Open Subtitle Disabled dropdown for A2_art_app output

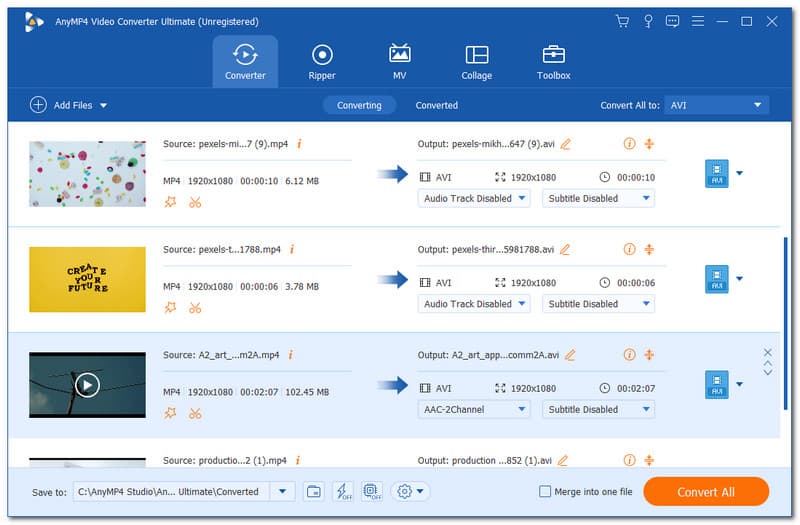point(598,409)
